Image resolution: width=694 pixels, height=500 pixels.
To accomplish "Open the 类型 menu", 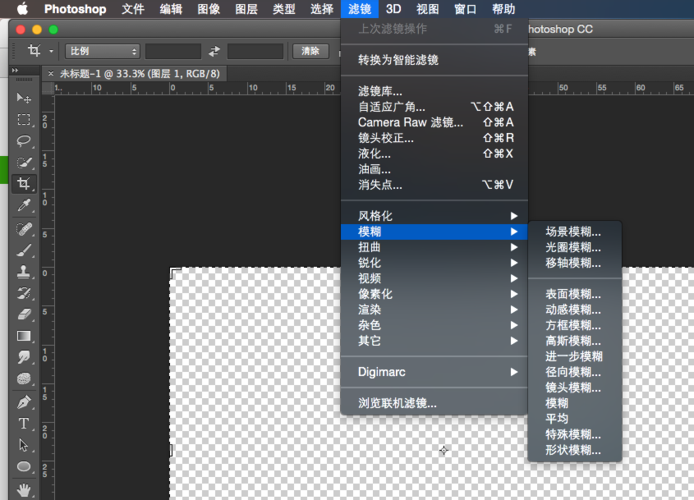I will pos(284,9).
